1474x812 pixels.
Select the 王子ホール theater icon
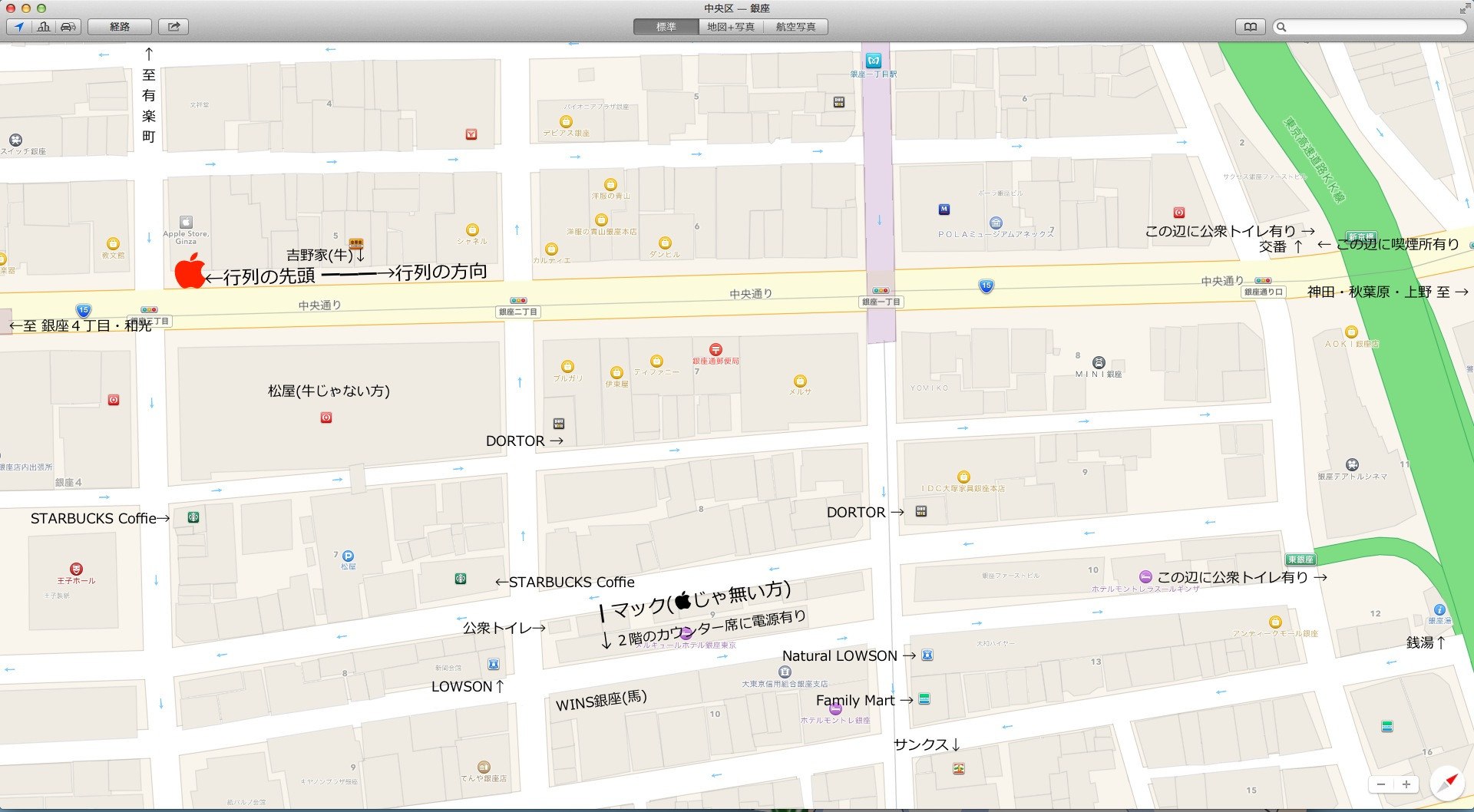point(75,569)
